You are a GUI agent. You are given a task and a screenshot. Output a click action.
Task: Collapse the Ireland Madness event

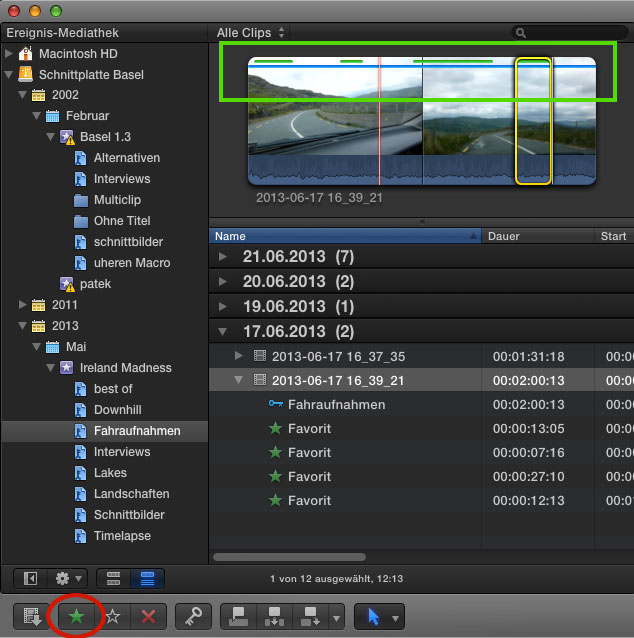(x=50, y=368)
